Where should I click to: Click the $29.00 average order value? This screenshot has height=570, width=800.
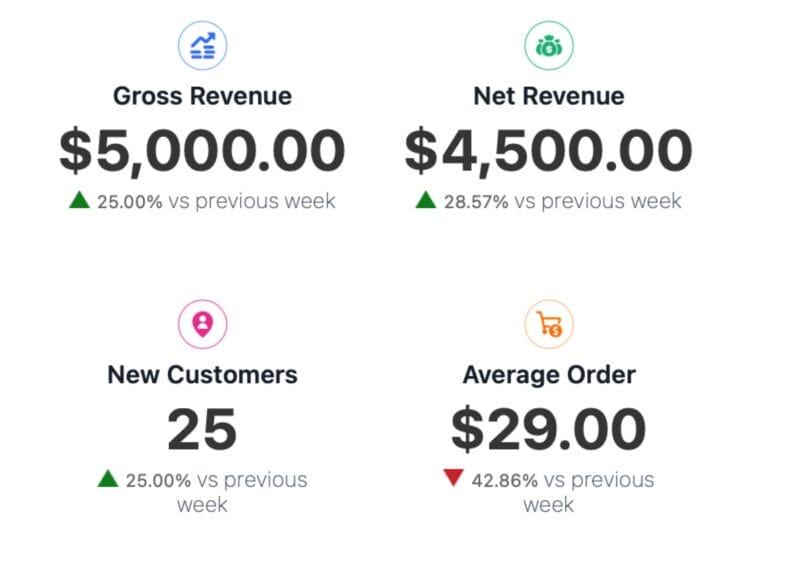(x=548, y=429)
